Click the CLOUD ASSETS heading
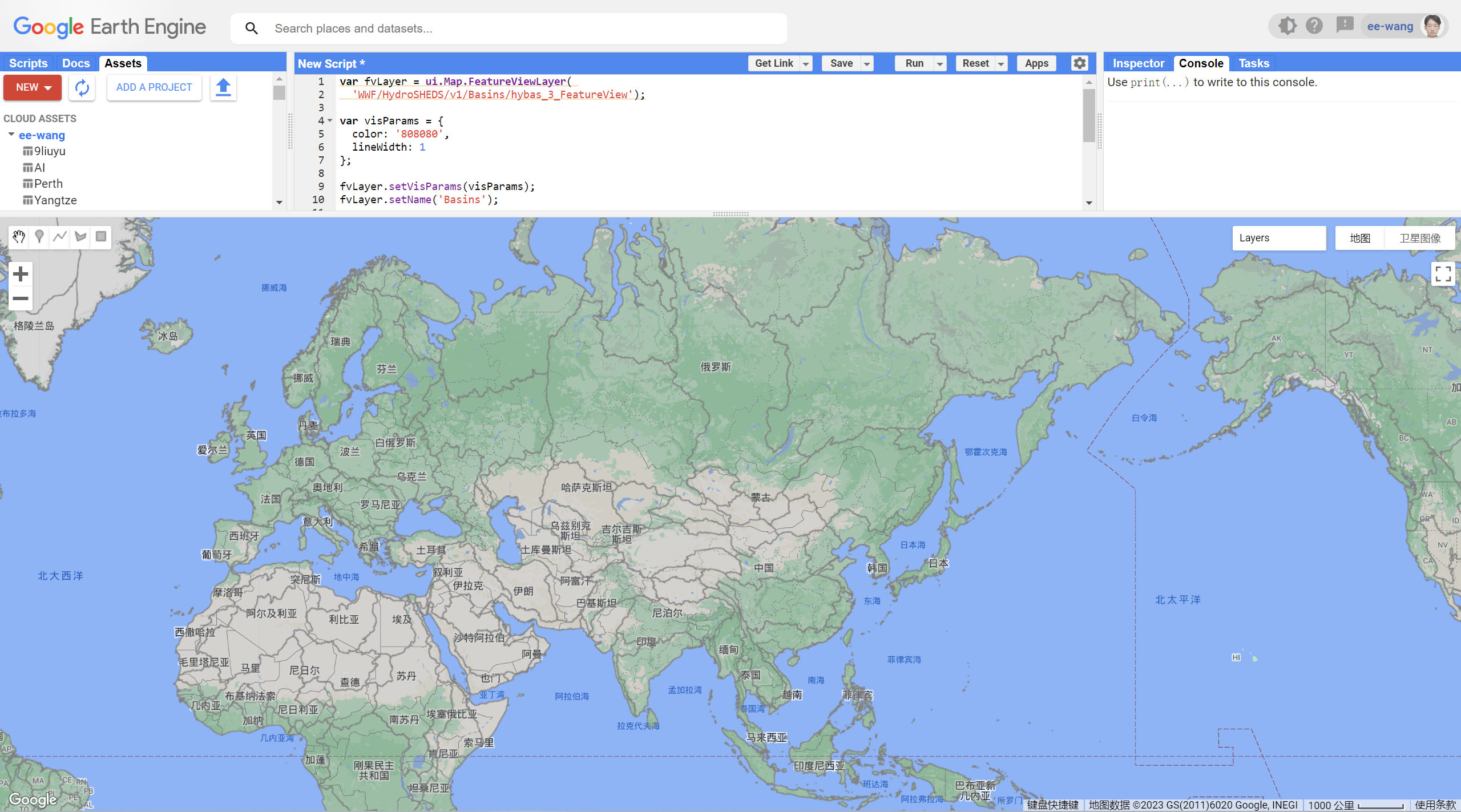Image resolution: width=1461 pixels, height=812 pixels. point(40,119)
